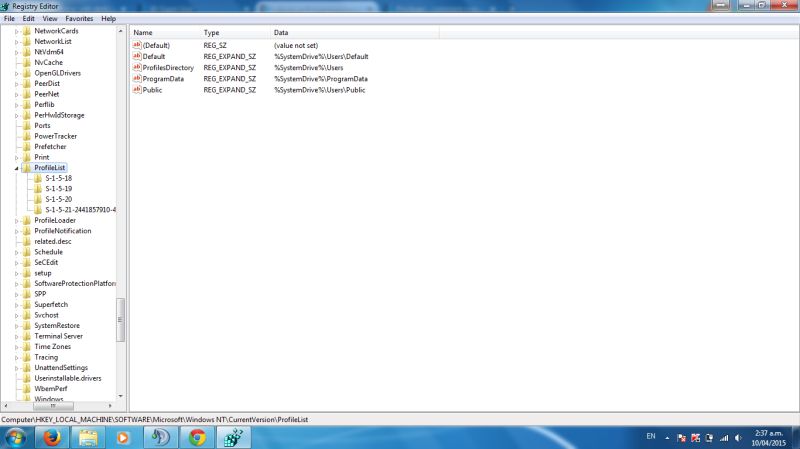This screenshot has width=800, height=449.
Task: Select the Terminal Server key
Action: [58, 336]
